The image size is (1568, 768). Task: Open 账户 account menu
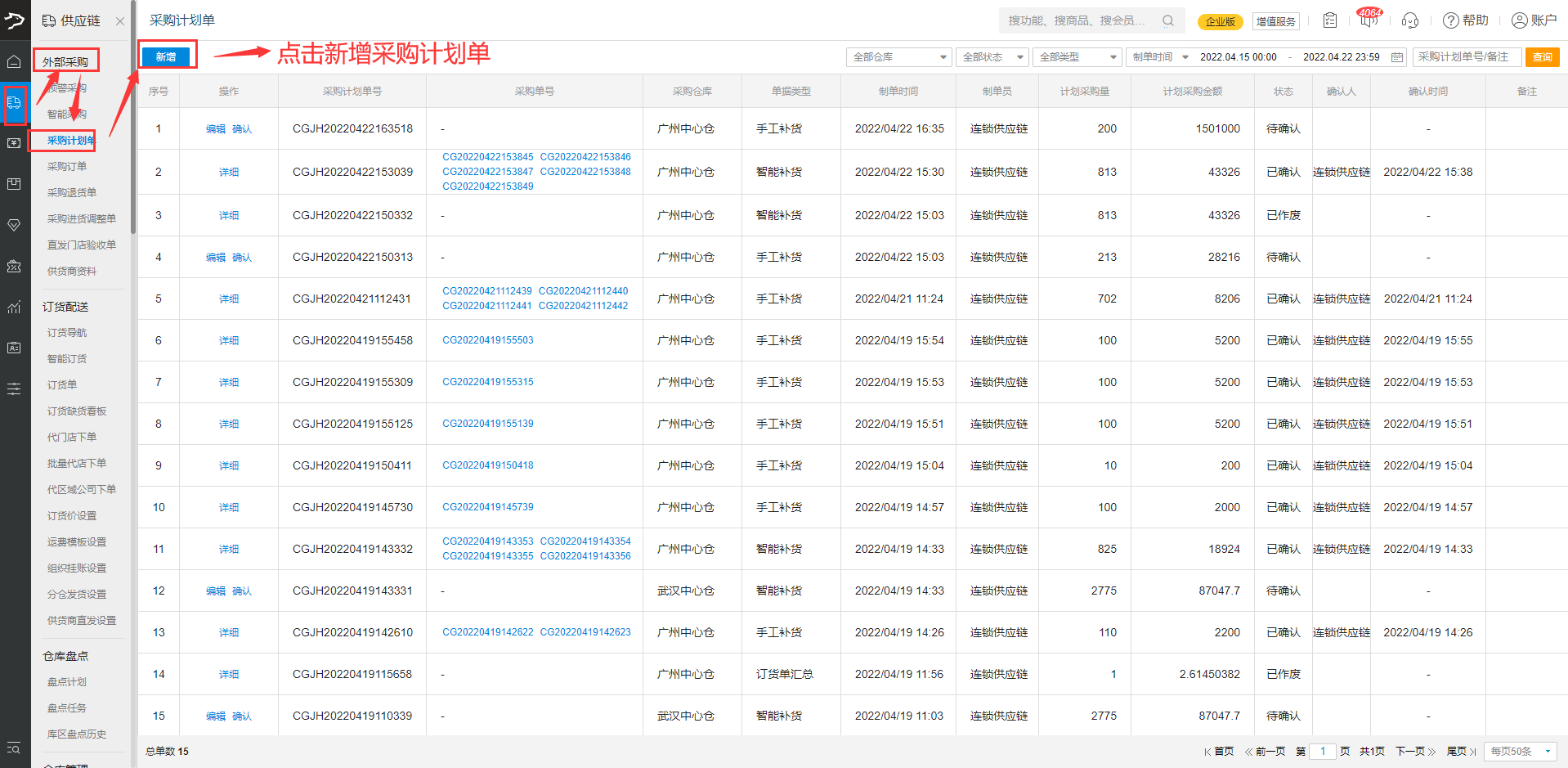(x=1534, y=20)
